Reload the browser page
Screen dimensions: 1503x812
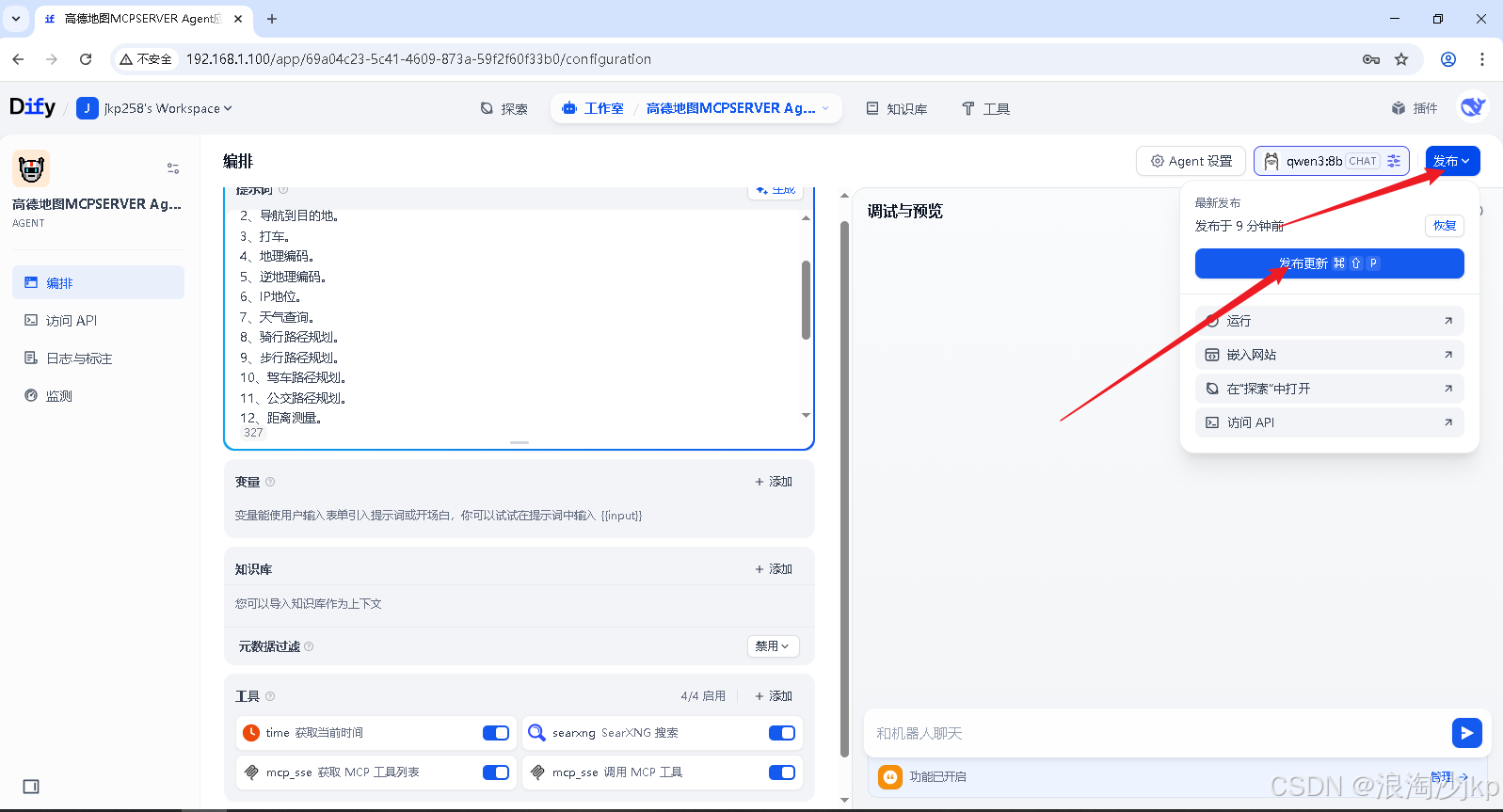(x=86, y=59)
